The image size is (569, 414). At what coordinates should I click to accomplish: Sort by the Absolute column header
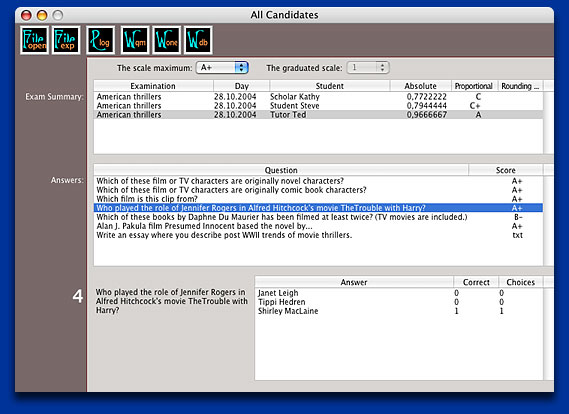tap(421, 86)
